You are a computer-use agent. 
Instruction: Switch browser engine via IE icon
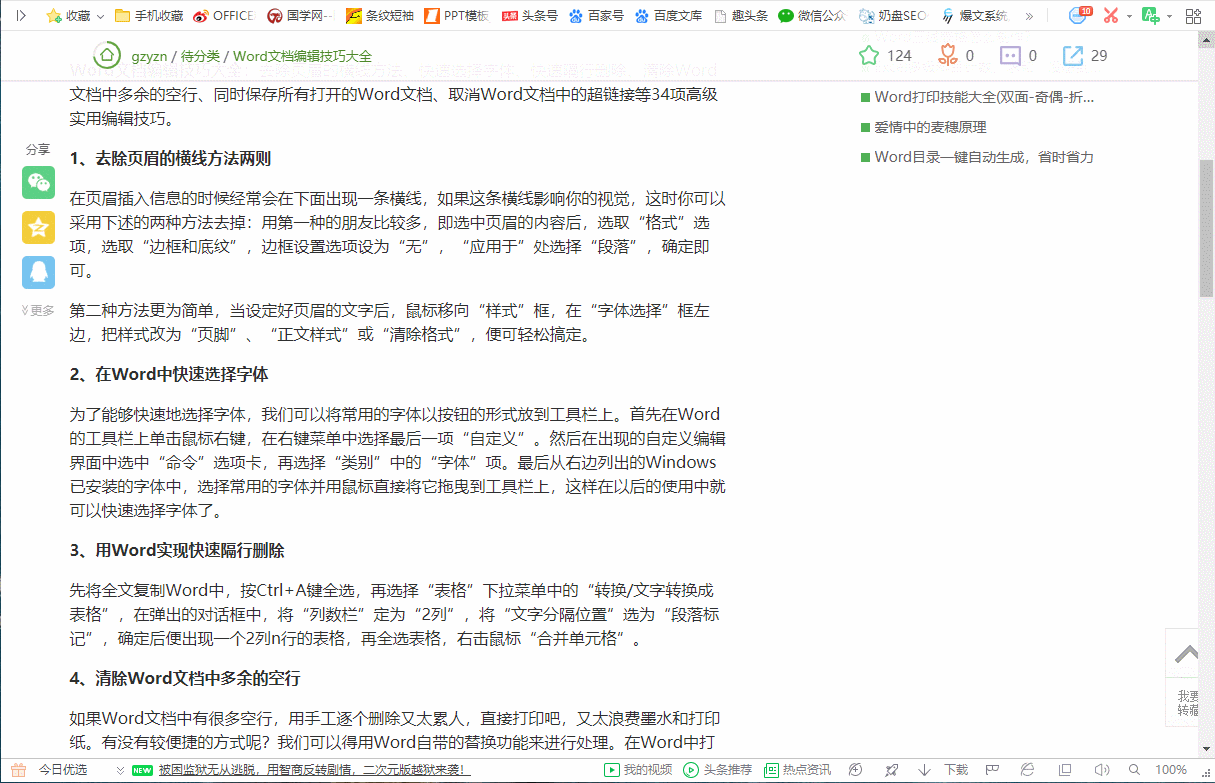point(1029,770)
